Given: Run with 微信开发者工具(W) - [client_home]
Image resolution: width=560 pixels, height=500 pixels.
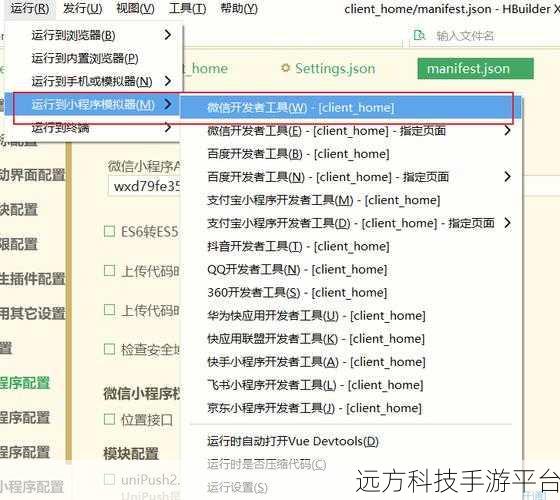Looking at the screenshot, I should click(351, 108).
